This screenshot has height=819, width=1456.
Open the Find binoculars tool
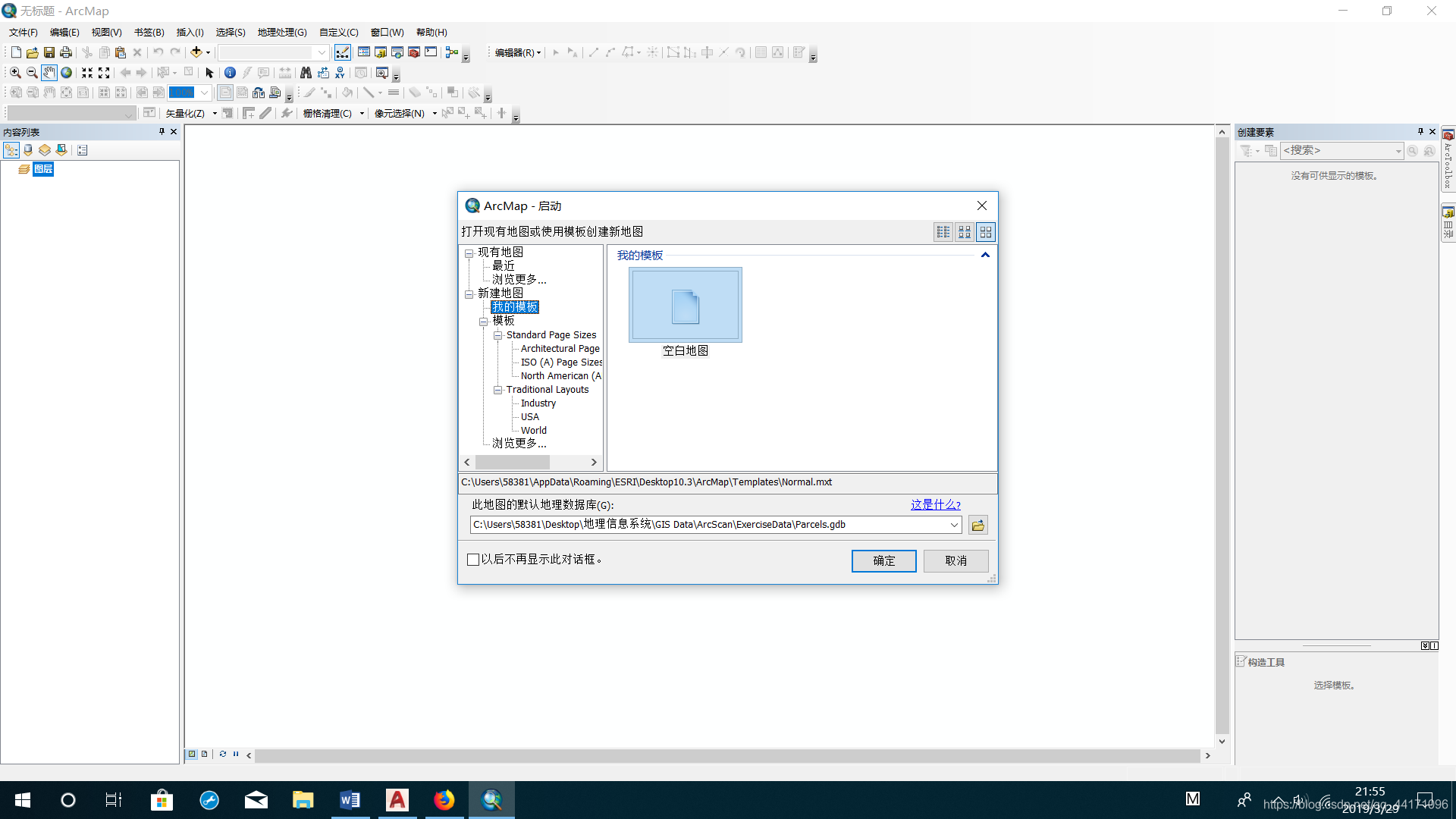[x=306, y=73]
